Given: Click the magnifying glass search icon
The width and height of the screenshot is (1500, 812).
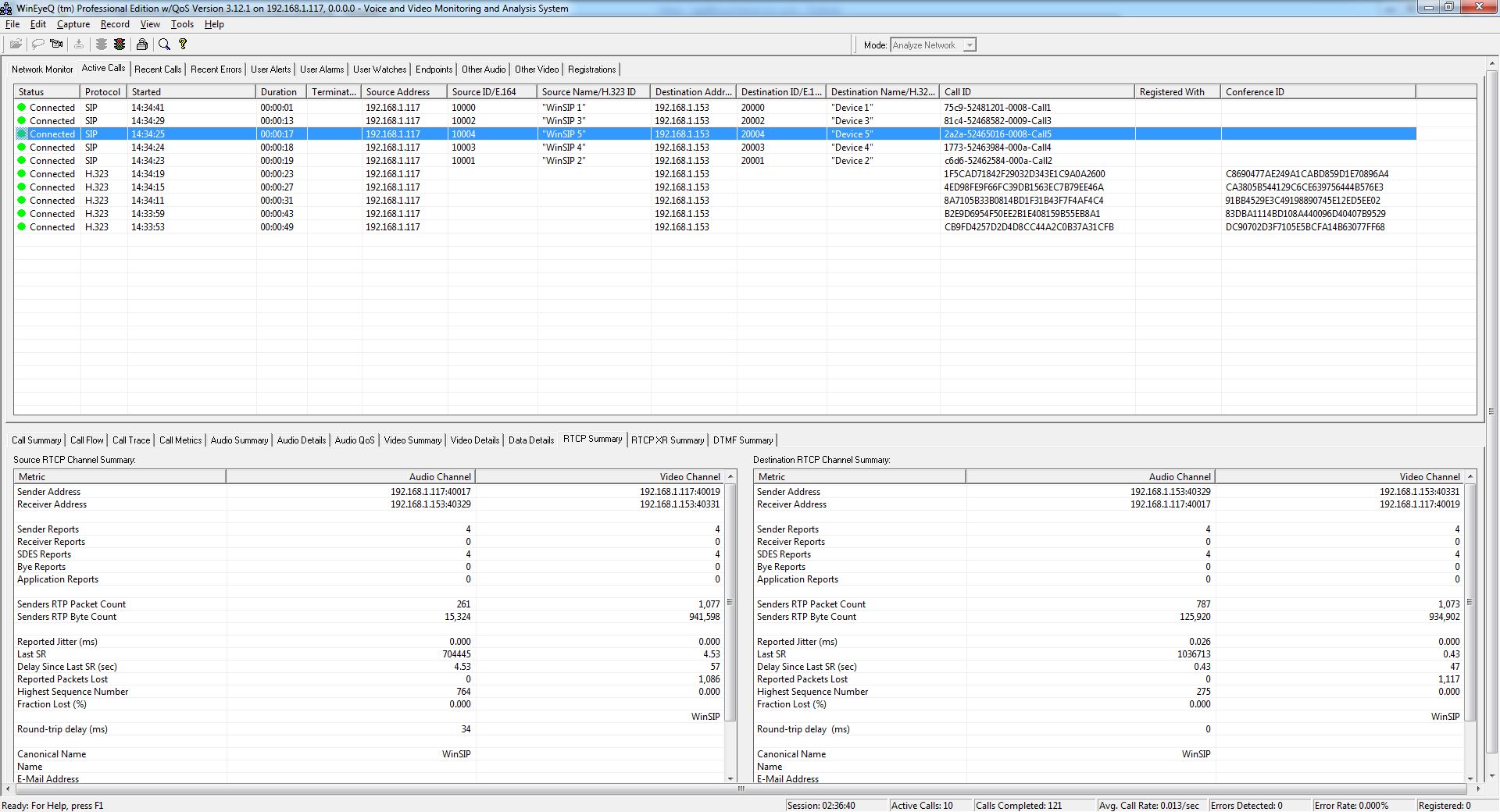Looking at the screenshot, I should pos(164,45).
